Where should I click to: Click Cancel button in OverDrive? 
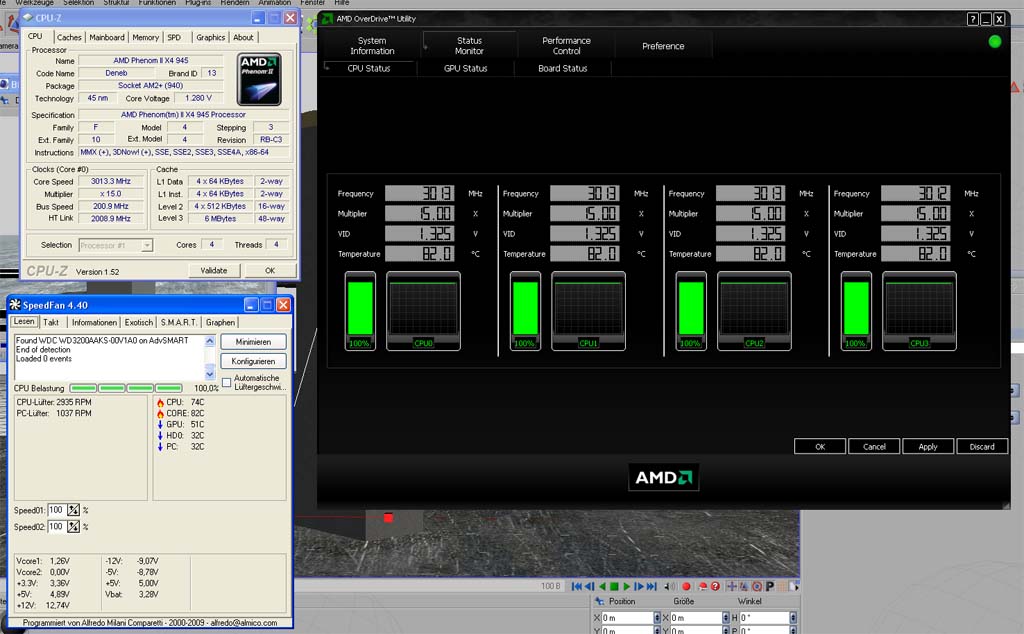click(874, 447)
